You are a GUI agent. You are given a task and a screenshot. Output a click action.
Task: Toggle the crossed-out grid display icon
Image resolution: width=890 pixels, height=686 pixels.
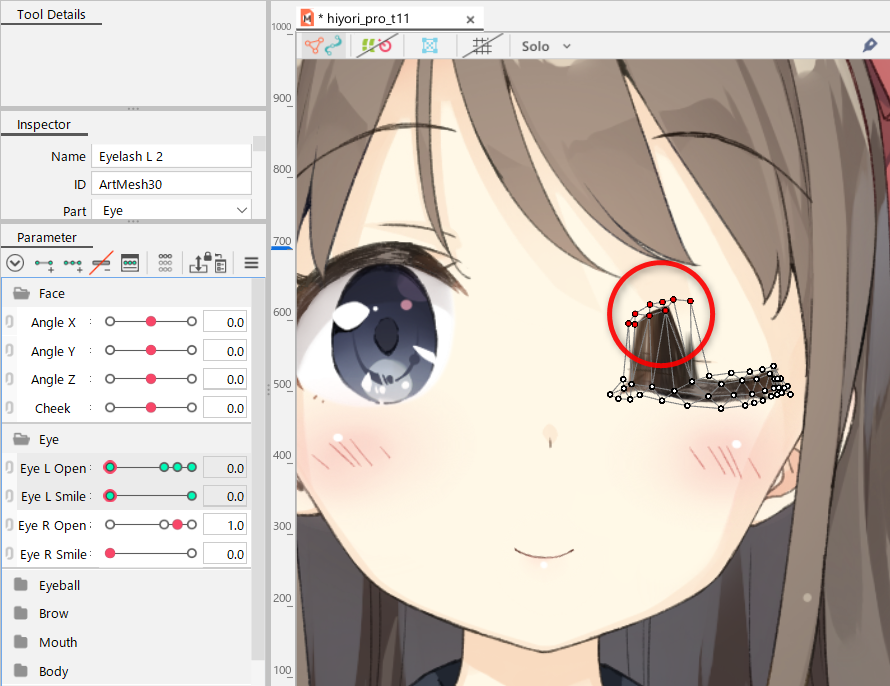click(482, 46)
